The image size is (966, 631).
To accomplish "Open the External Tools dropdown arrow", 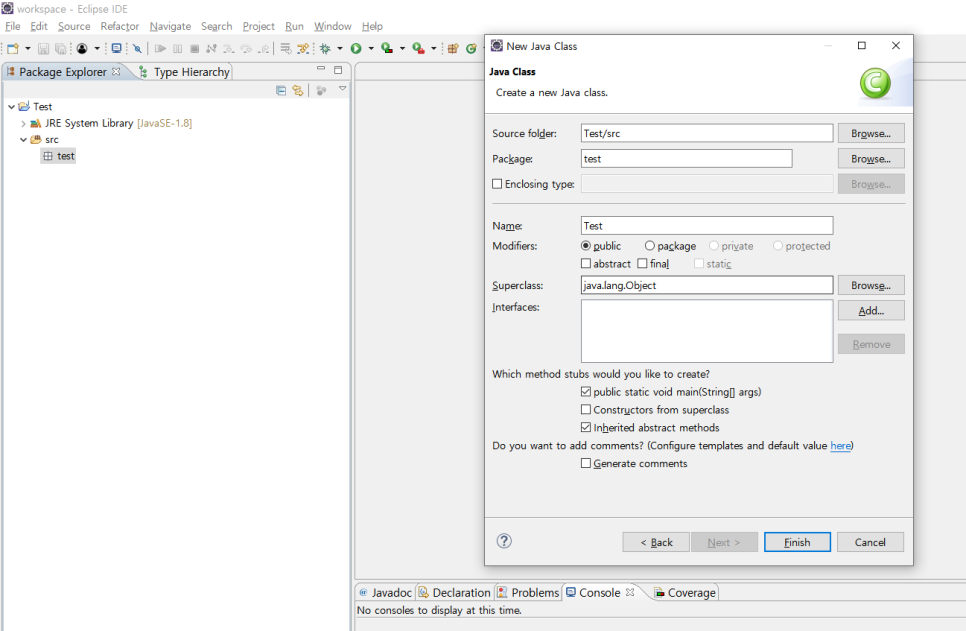I will pyautogui.click(x=434, y=49).
